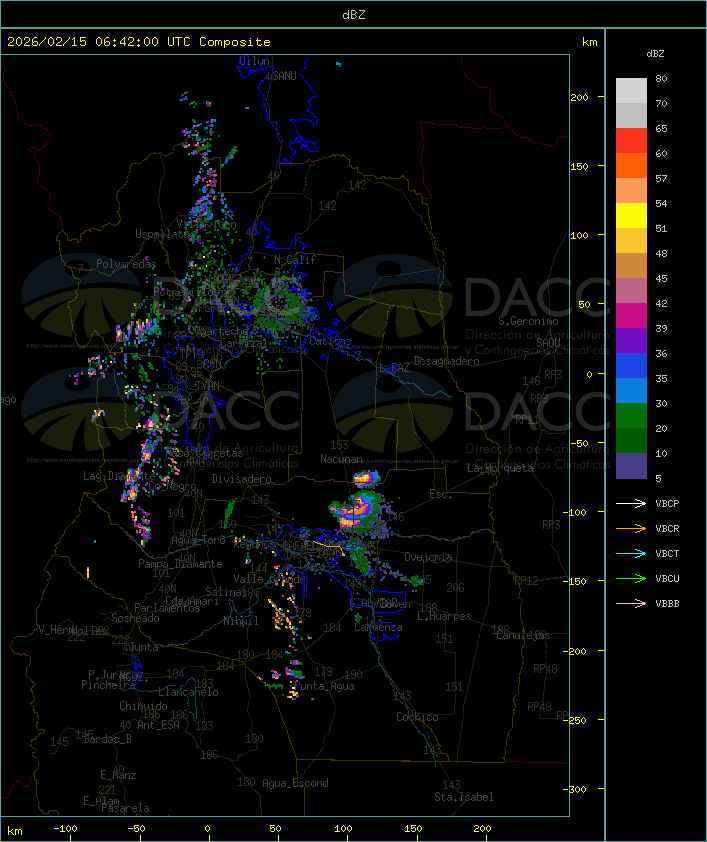Screen dimensions: 707x842
Task: Click the Parlamentos place label
Action: tap(167, 608)
